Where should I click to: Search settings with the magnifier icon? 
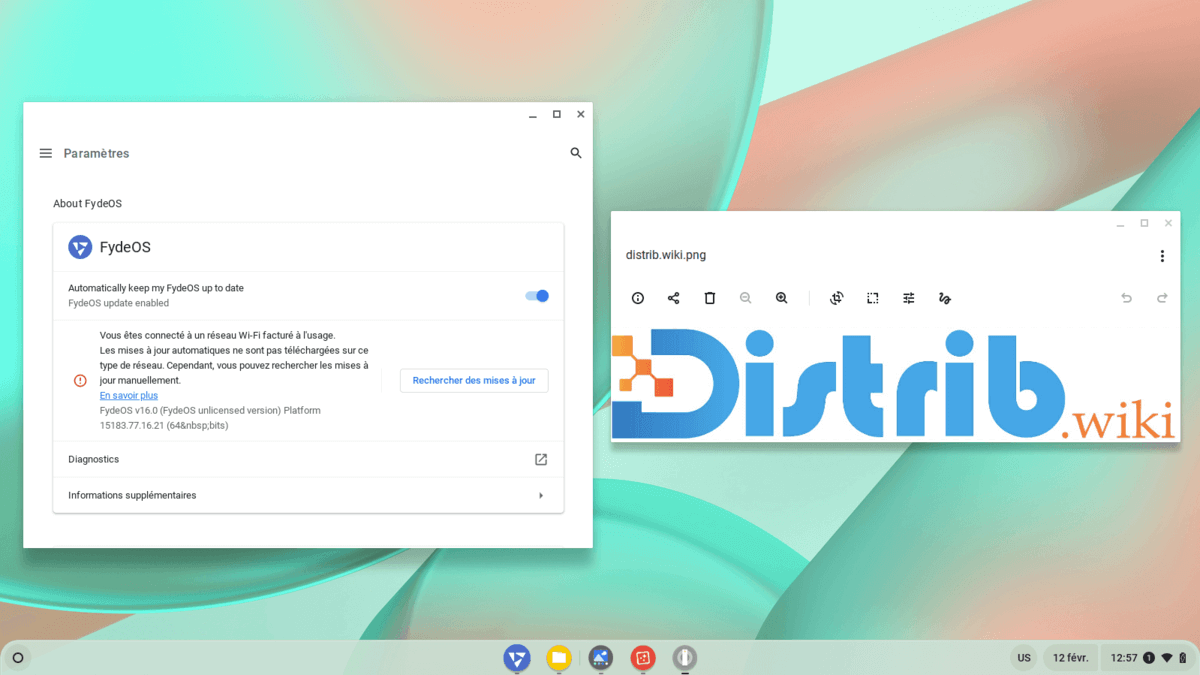pos(576,153)
